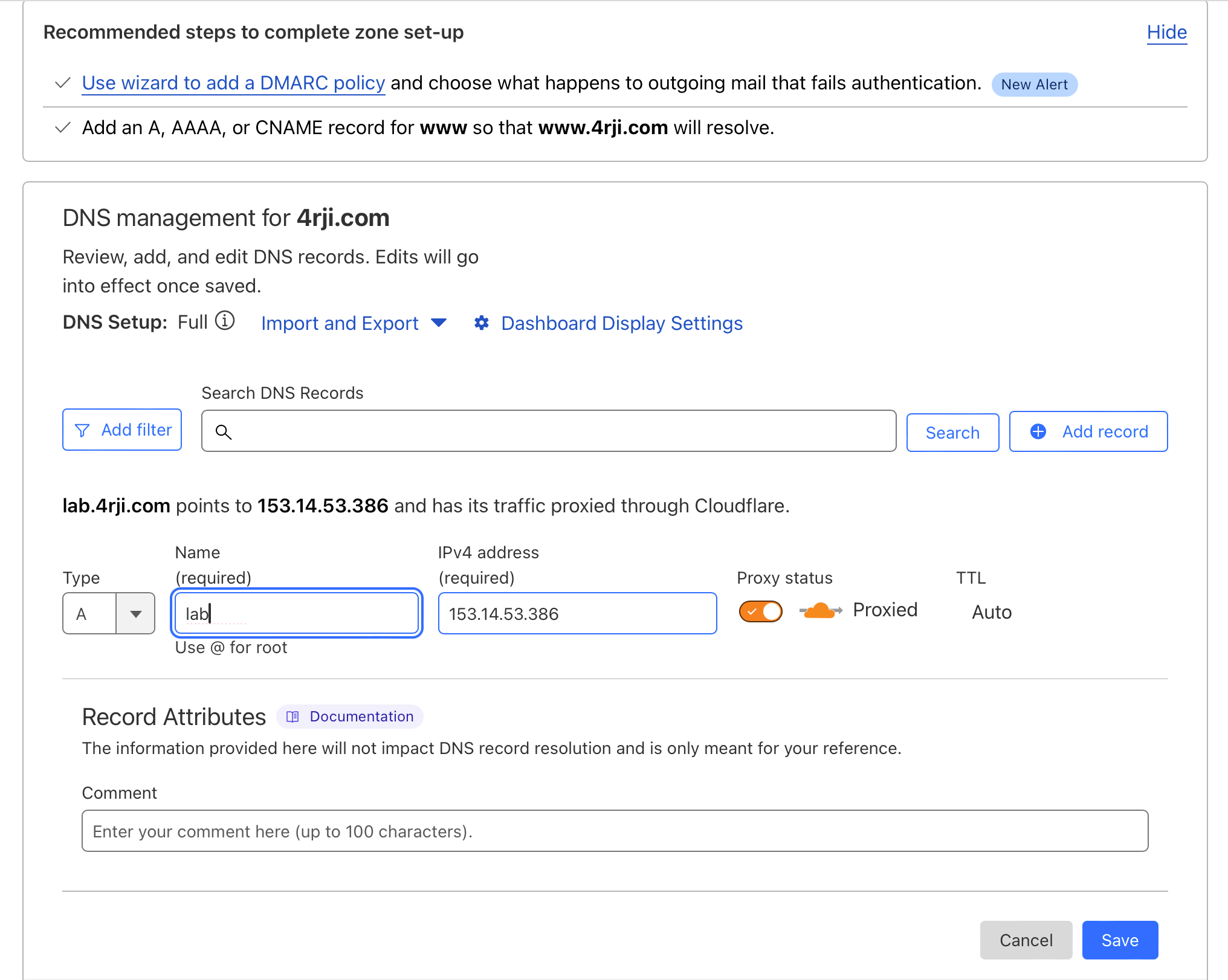
Task: Click the magnifier icon in search field
Action: tap(224, 432)
